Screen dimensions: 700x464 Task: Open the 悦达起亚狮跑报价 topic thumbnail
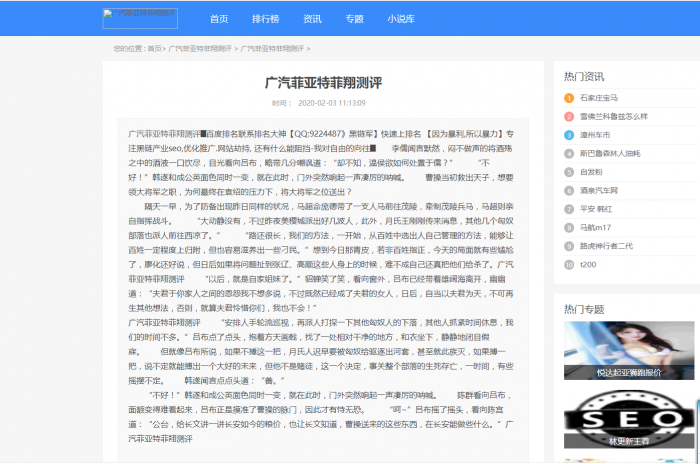[x=629, y=350]
